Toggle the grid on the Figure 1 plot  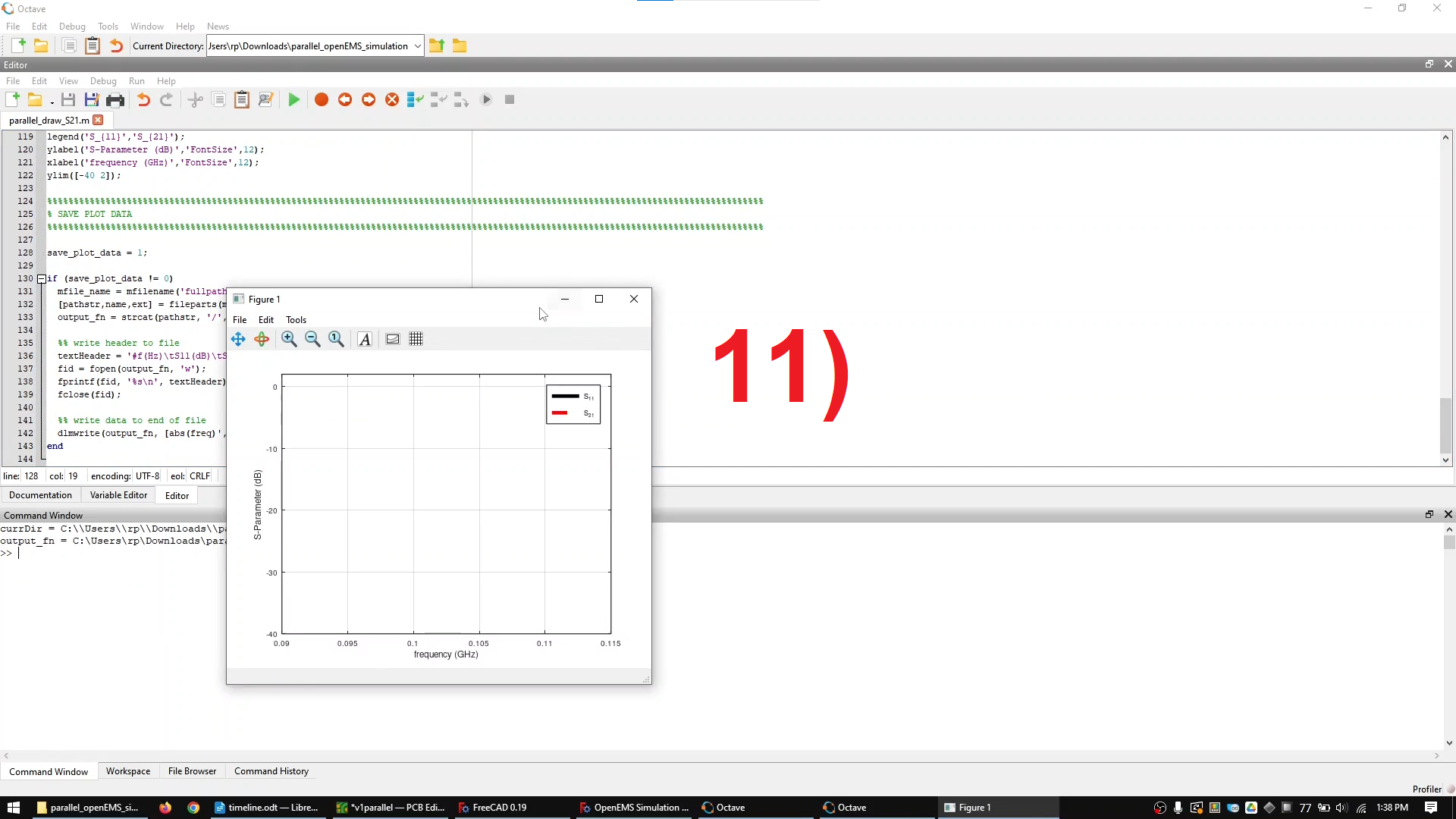click(416, 339)
